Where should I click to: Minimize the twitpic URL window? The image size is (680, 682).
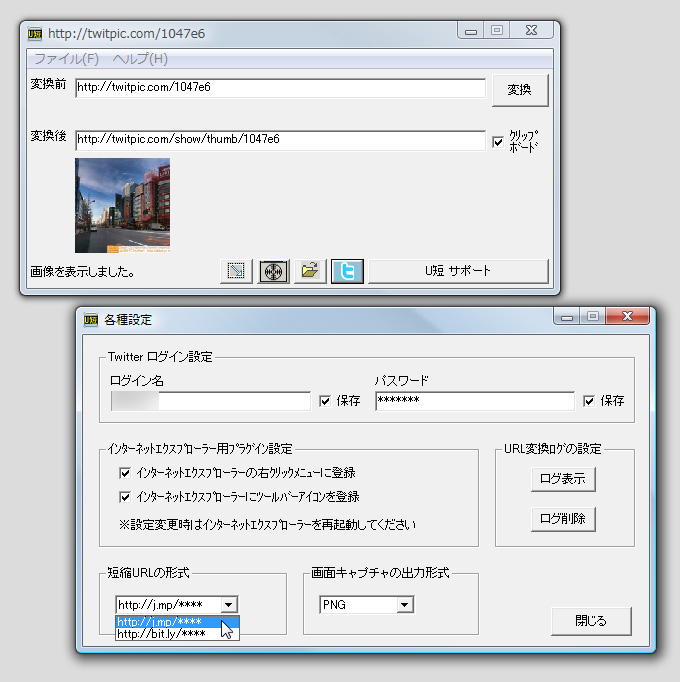[471, 30]
